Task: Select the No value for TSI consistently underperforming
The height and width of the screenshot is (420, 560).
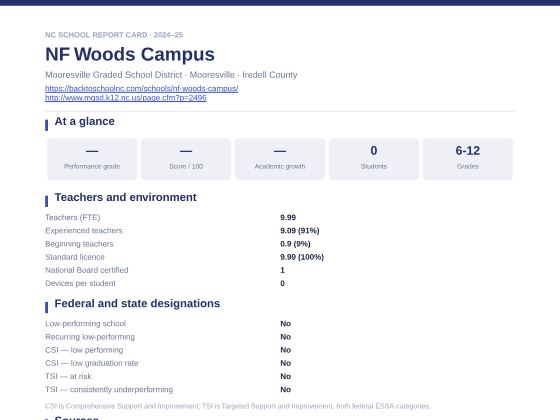Action: point(285,390)
